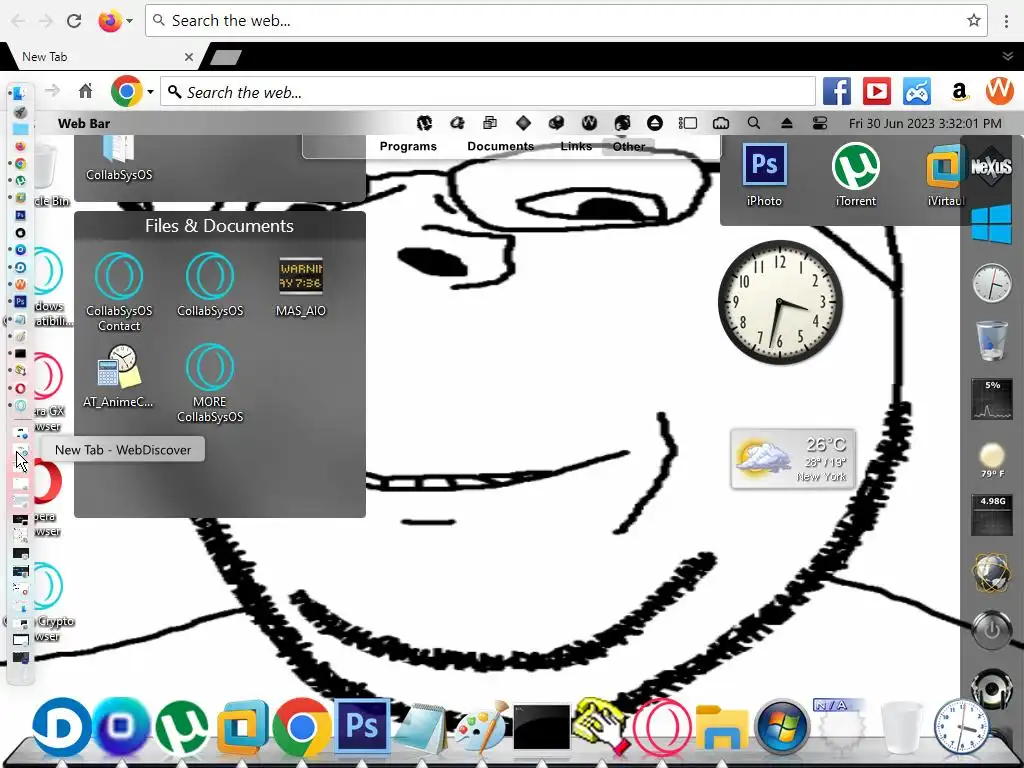Screen dimensions: 1024x768
Task: Open the Recycle Bin in right dock
Action: (x=991, y=340)
